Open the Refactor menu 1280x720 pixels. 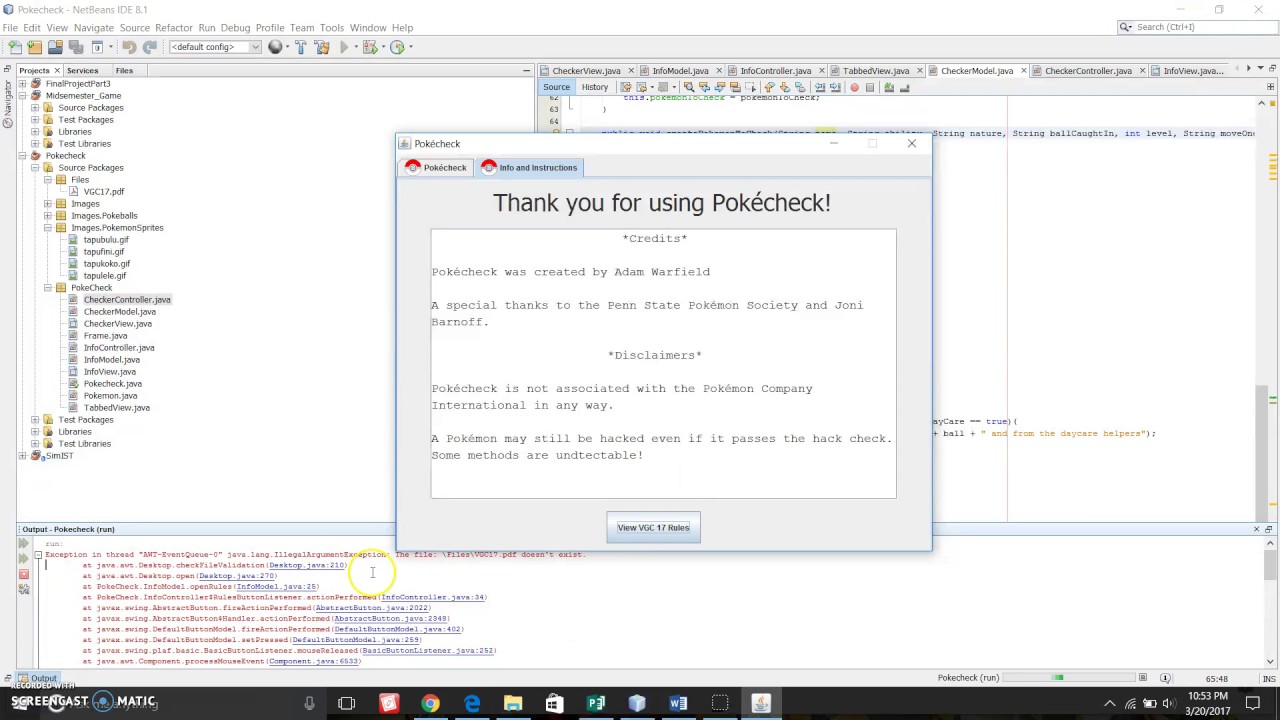click(173, 28)
